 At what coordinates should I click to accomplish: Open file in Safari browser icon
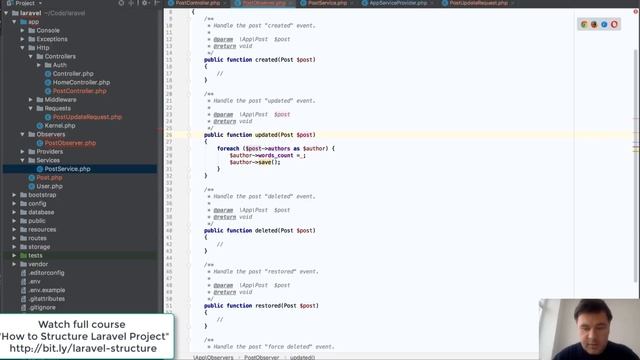604,24
